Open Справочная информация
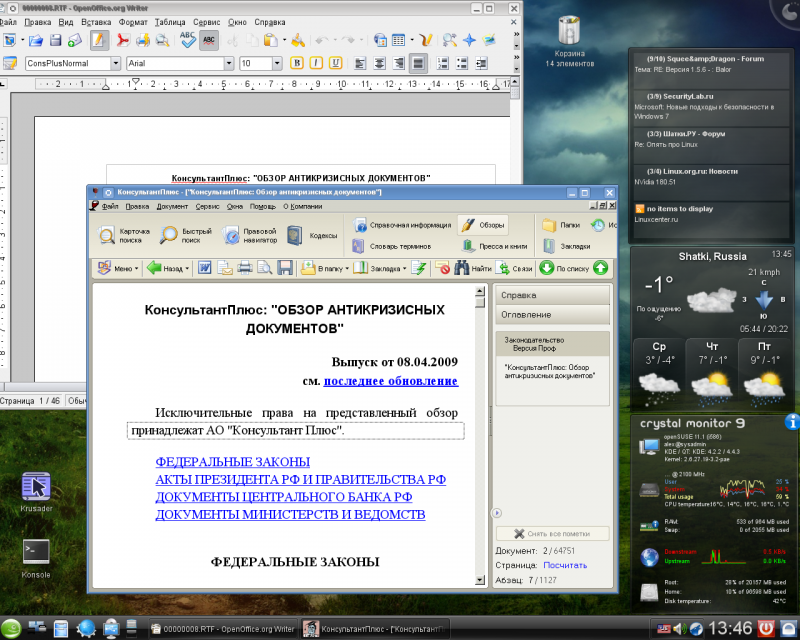Screen dimensions: 800x640 point(402,225)
